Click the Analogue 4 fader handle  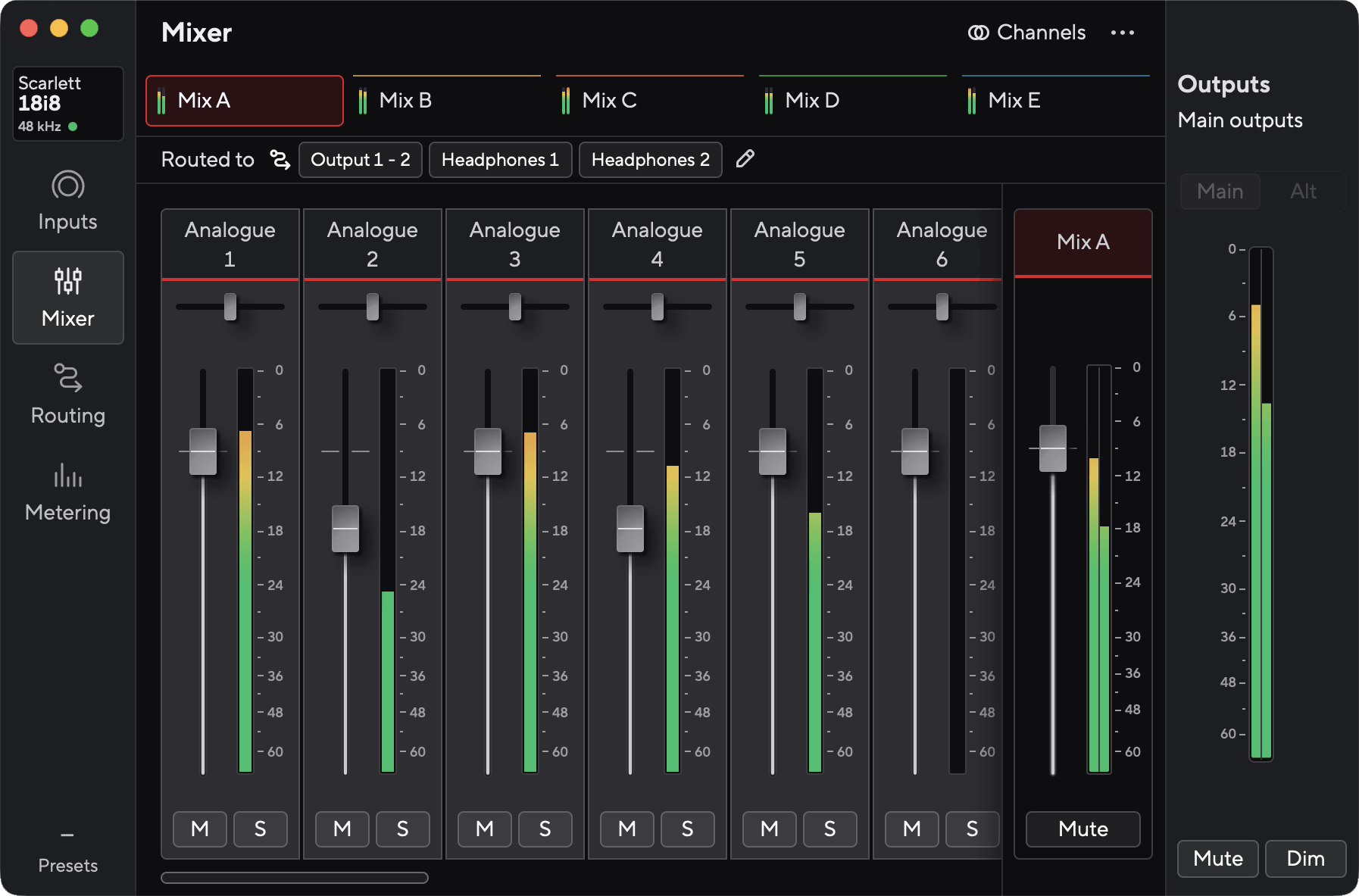630,529
